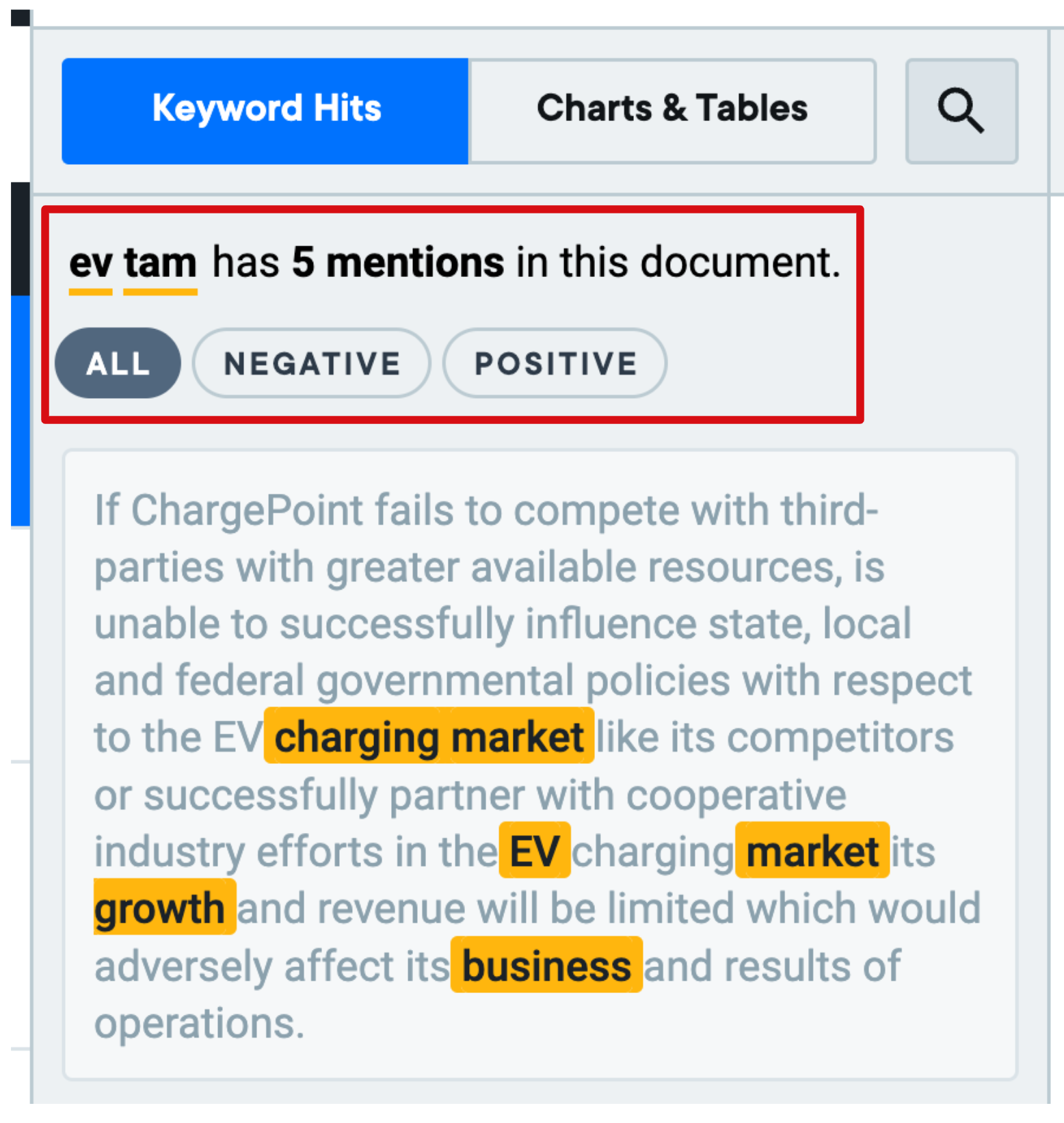Click the '5 mentions' count text
Image resolution: width=1064 pixels, height=1123 pixels.
coord(398,262)
